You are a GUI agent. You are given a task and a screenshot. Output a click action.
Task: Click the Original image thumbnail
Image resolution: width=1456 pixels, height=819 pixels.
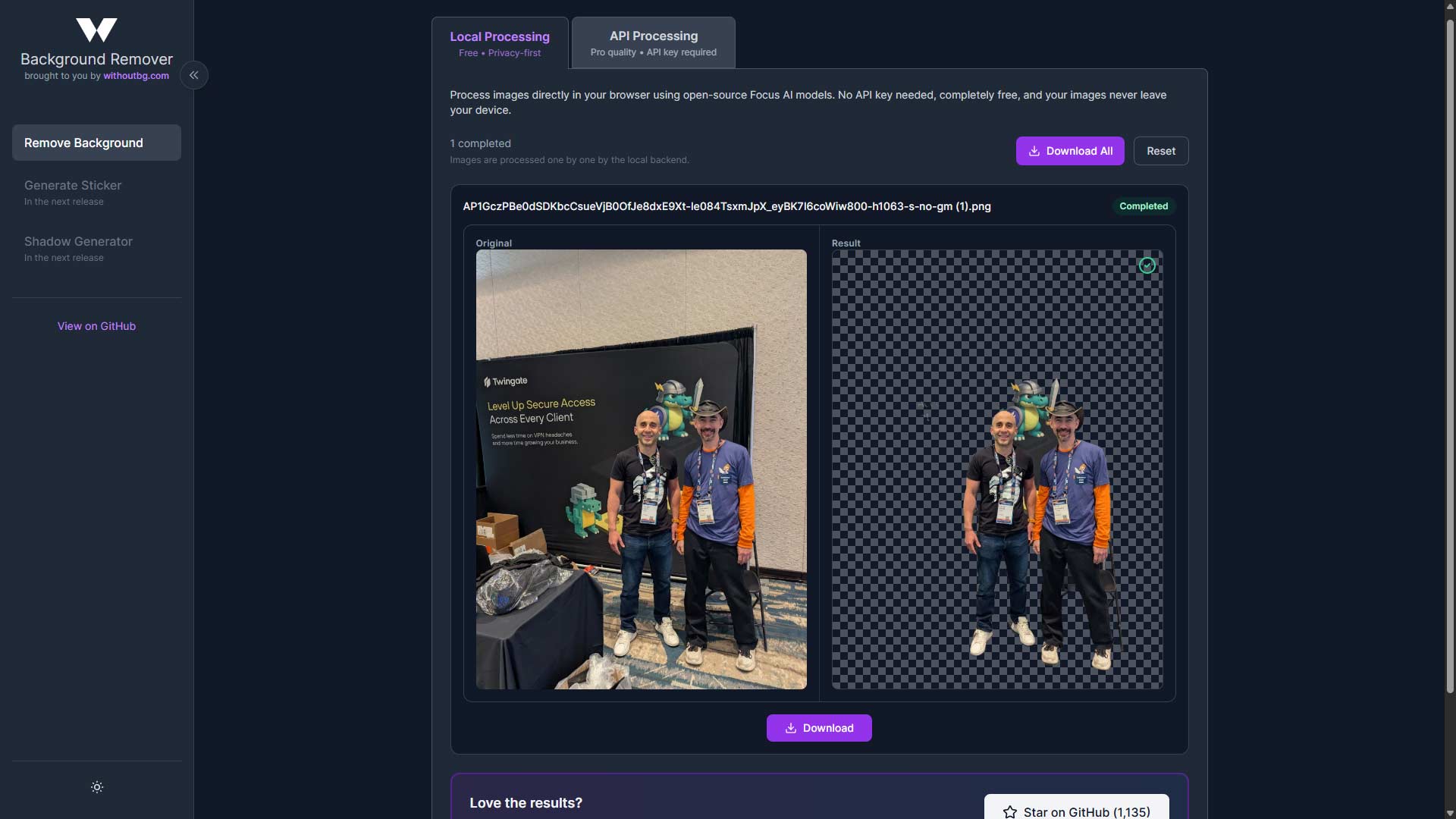point(642,469)
